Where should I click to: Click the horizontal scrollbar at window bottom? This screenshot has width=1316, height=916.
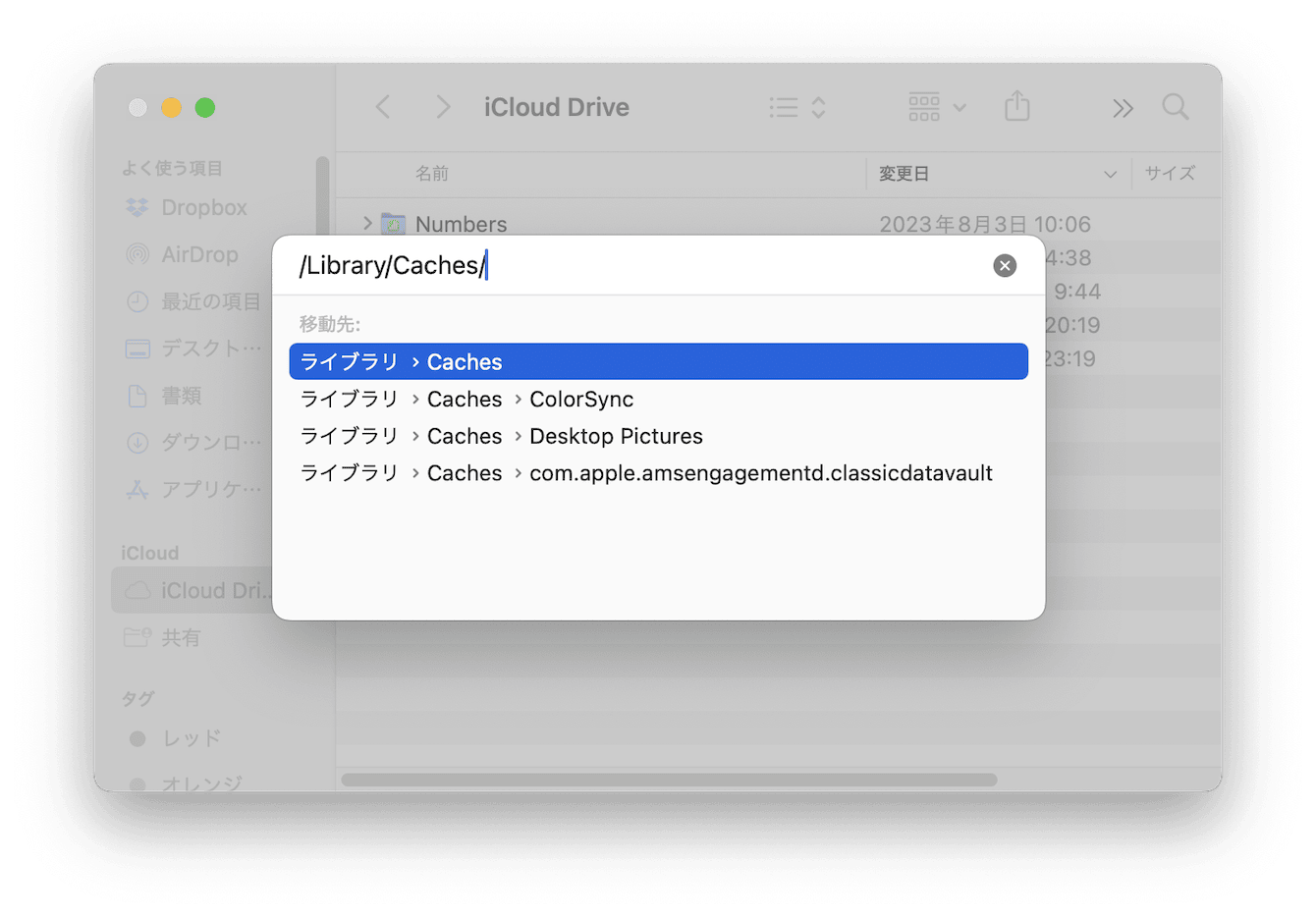[669, 780]
